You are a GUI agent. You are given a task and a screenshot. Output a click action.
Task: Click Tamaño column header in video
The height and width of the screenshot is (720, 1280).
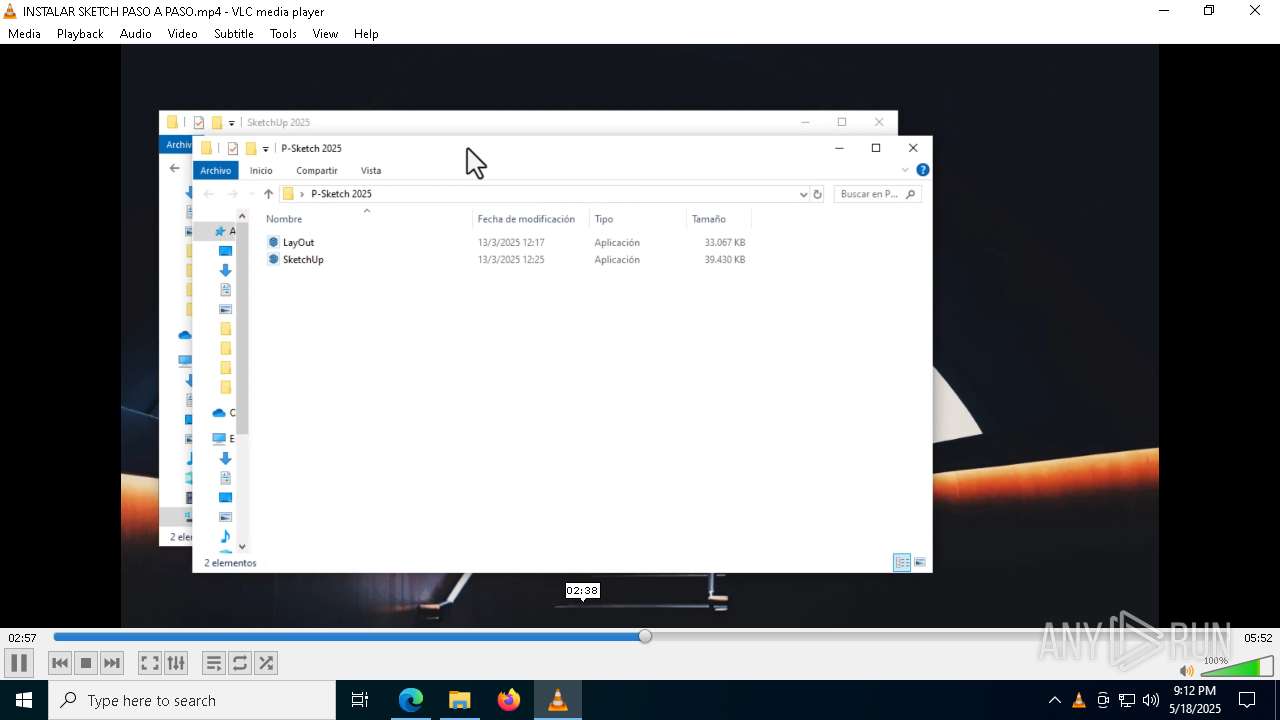(x=709, y=219)
